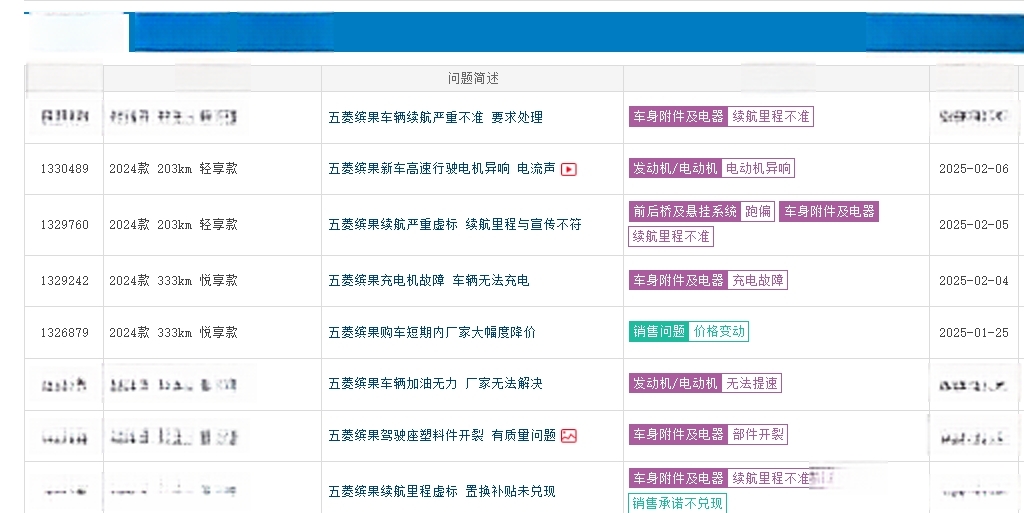Viewport: 1024px width, 513px height.
Task: Click the 电动机异响 tag
Action: click(x=758, y=168)
